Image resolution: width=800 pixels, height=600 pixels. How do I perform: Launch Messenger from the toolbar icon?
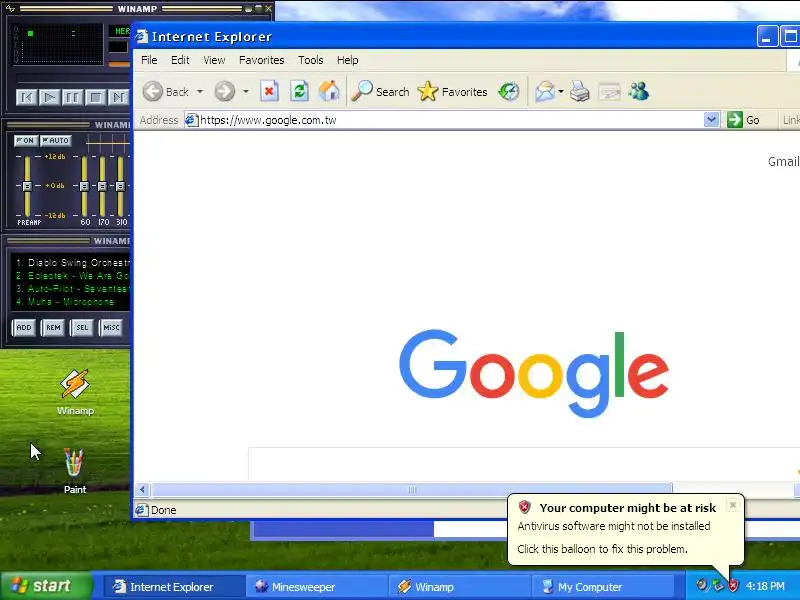click(x=639, y=92)
